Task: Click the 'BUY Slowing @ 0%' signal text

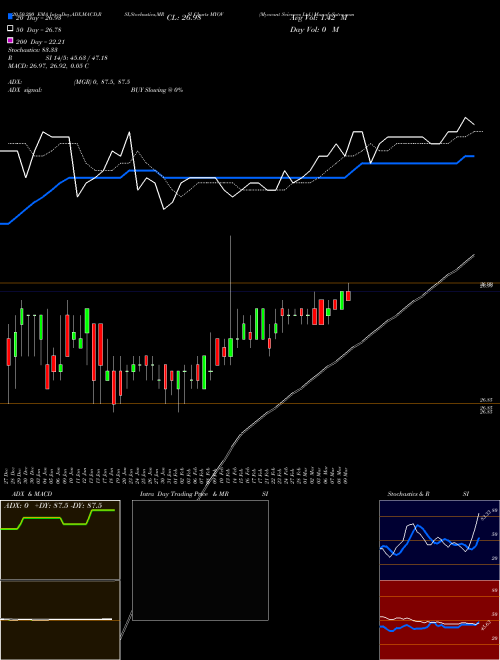Action: [157, 90]
